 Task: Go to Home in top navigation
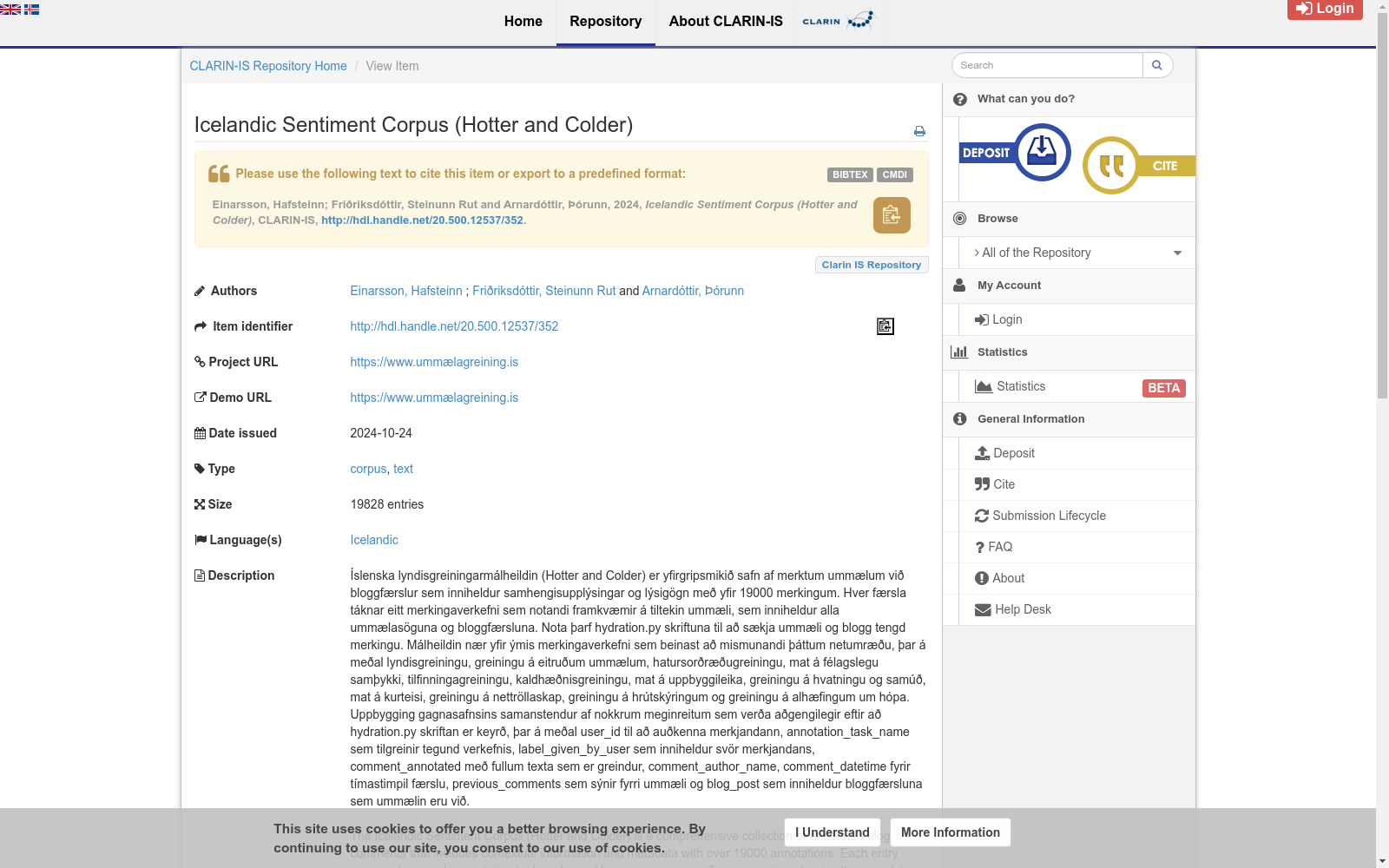[523, 22]
